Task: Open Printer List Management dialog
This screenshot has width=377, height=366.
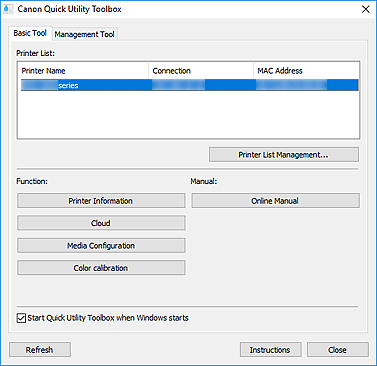Action: coord(284,155)
